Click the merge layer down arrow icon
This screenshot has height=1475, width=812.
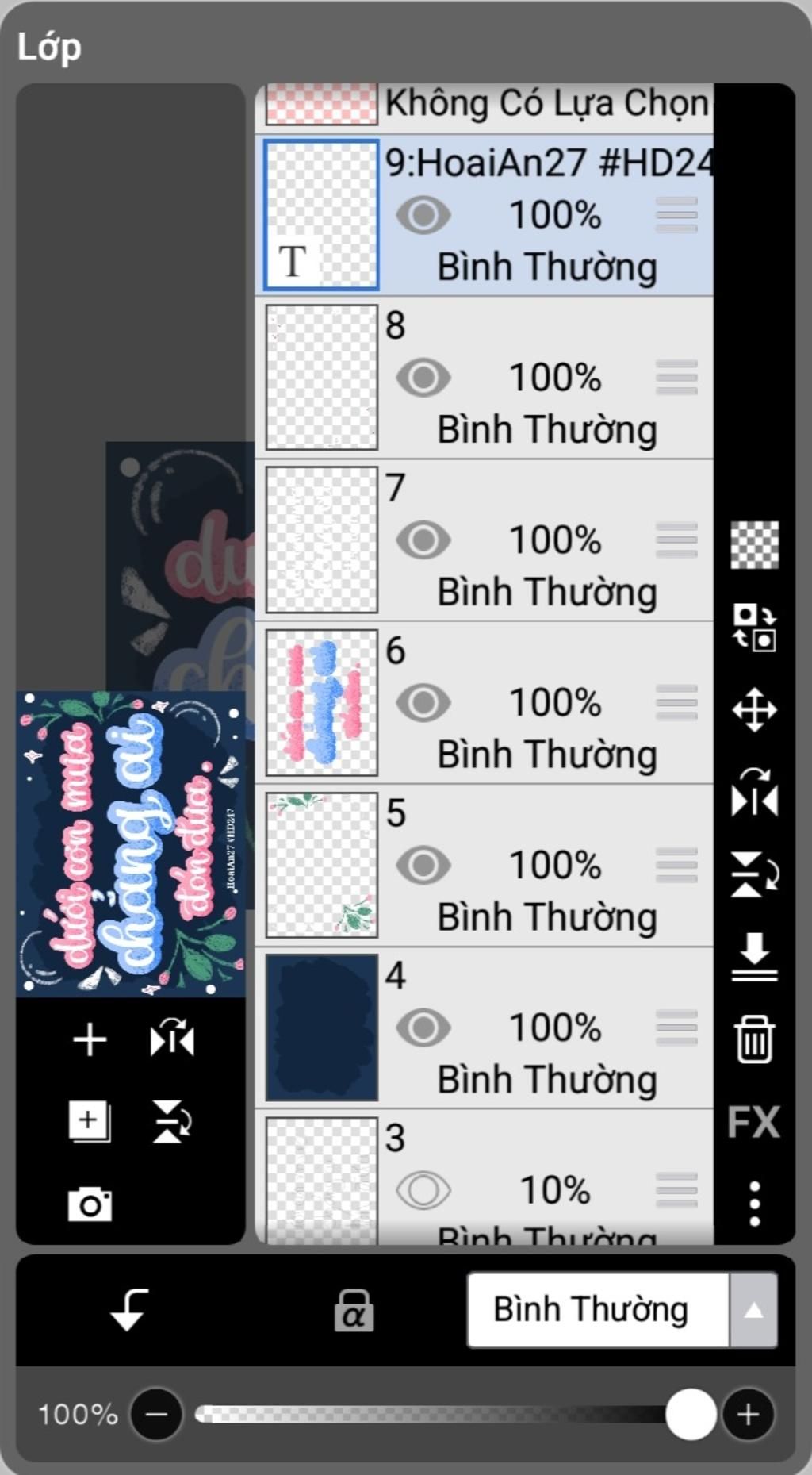[754, 957]
